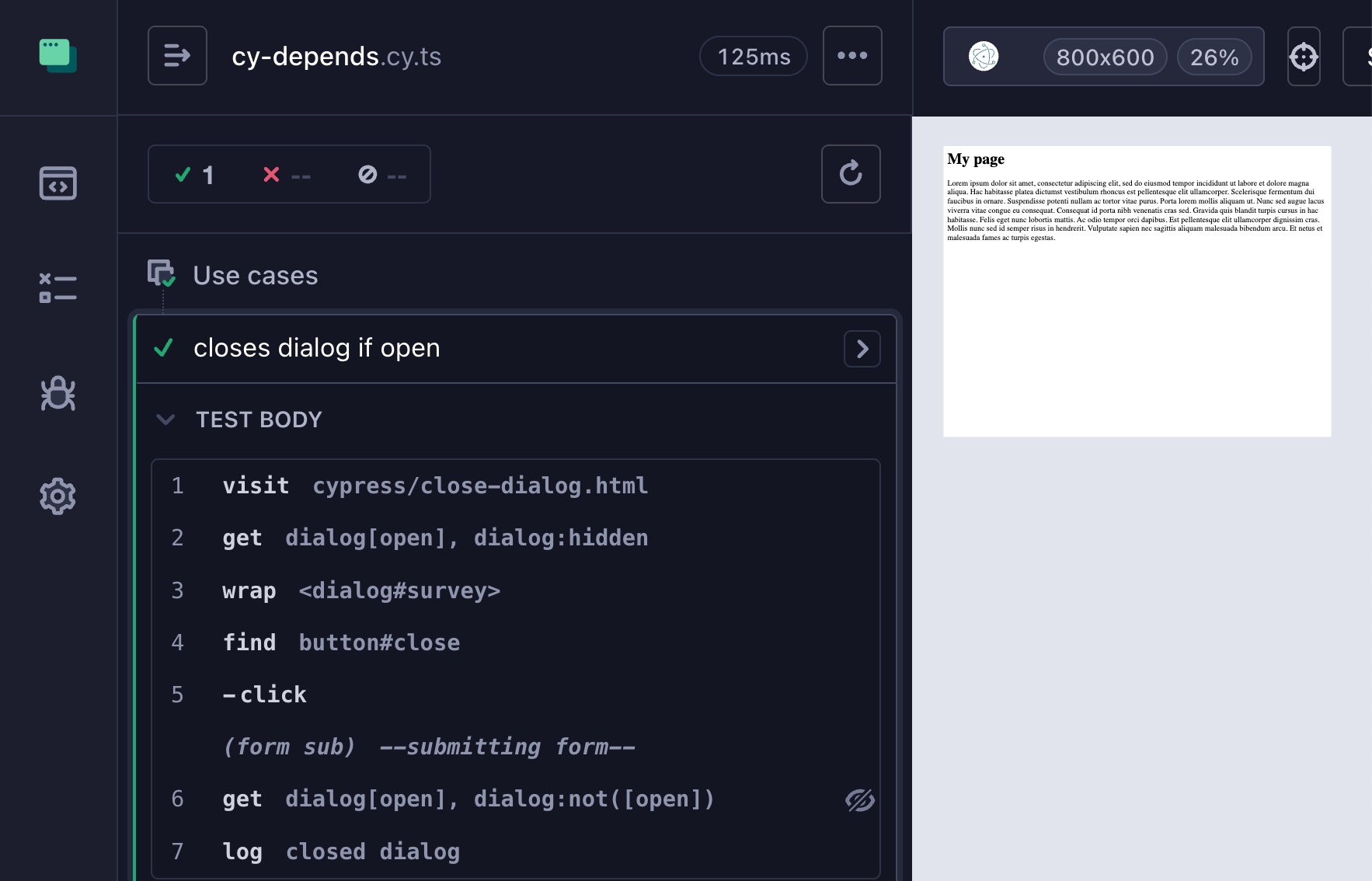Click the 125ms duration badge

click(754, 57)
